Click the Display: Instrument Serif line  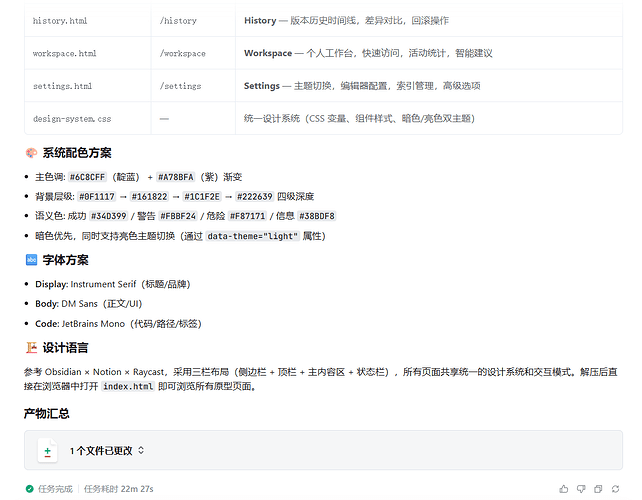(113, 284)
